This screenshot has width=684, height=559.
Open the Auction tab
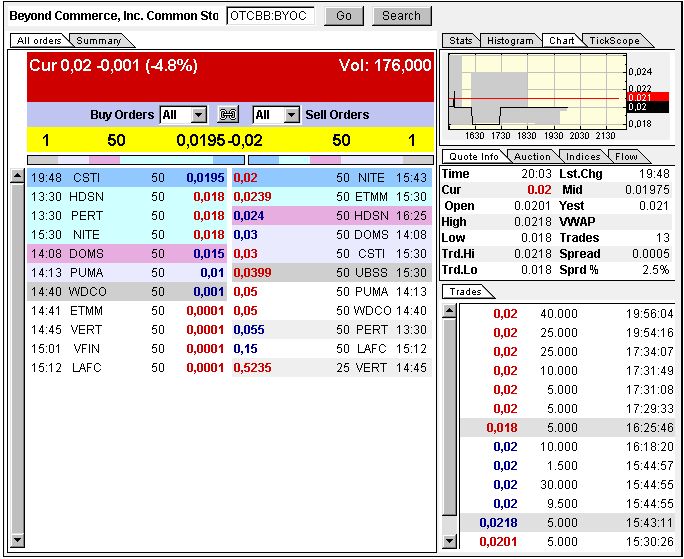point(532,156)
